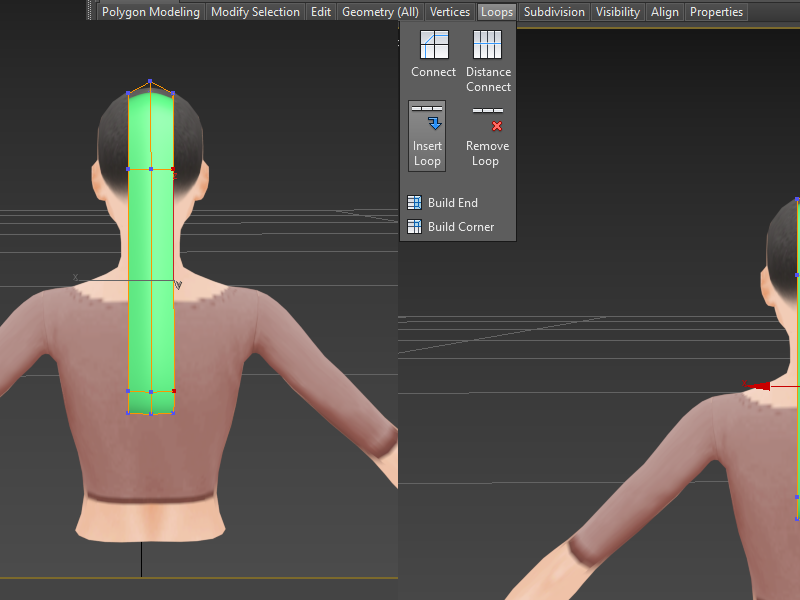Click the Distance Connect tool icon
The width and height of the screenshot is (800, 600).
click(487, 45)
